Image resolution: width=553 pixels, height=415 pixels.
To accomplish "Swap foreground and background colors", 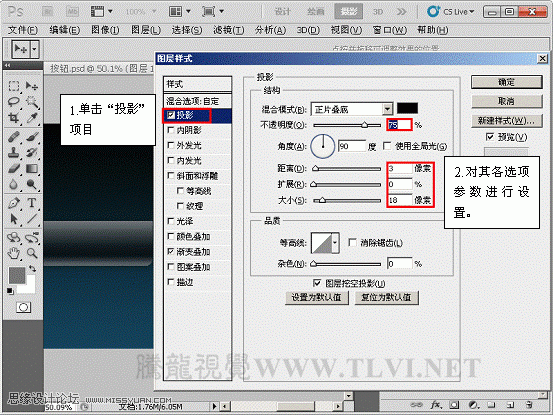I will coord(32,269).
